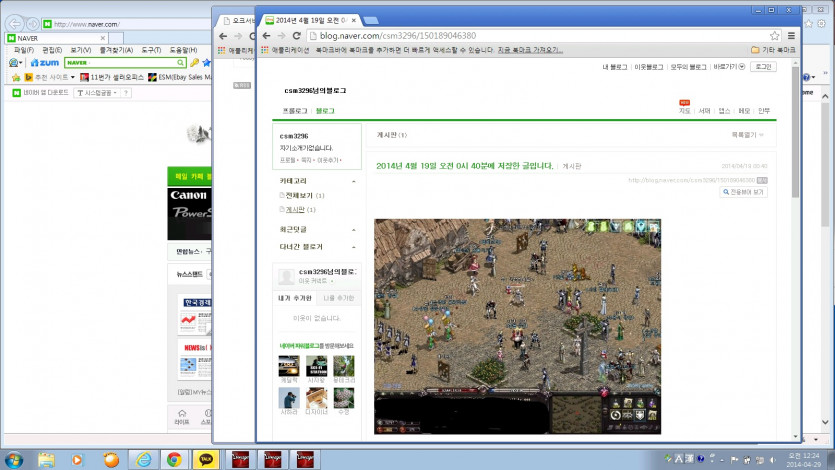This screenshot has width=835, height=470.
Task: Open the Chrome hamburger menu
Action: [789, 35]
